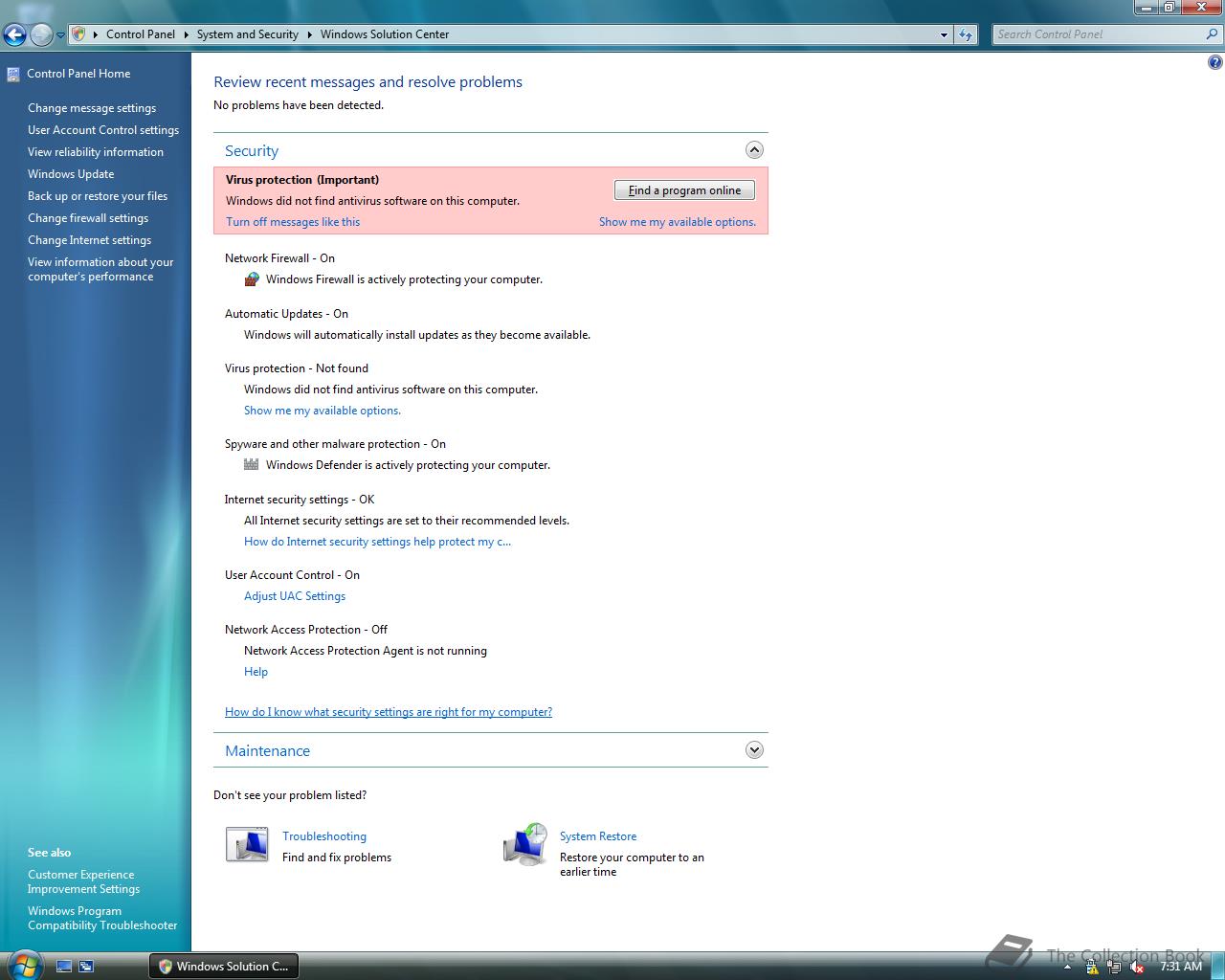1225x980 pixels.
Task: Open Customer Experience Improvement Settings
Action: (83, 881)
